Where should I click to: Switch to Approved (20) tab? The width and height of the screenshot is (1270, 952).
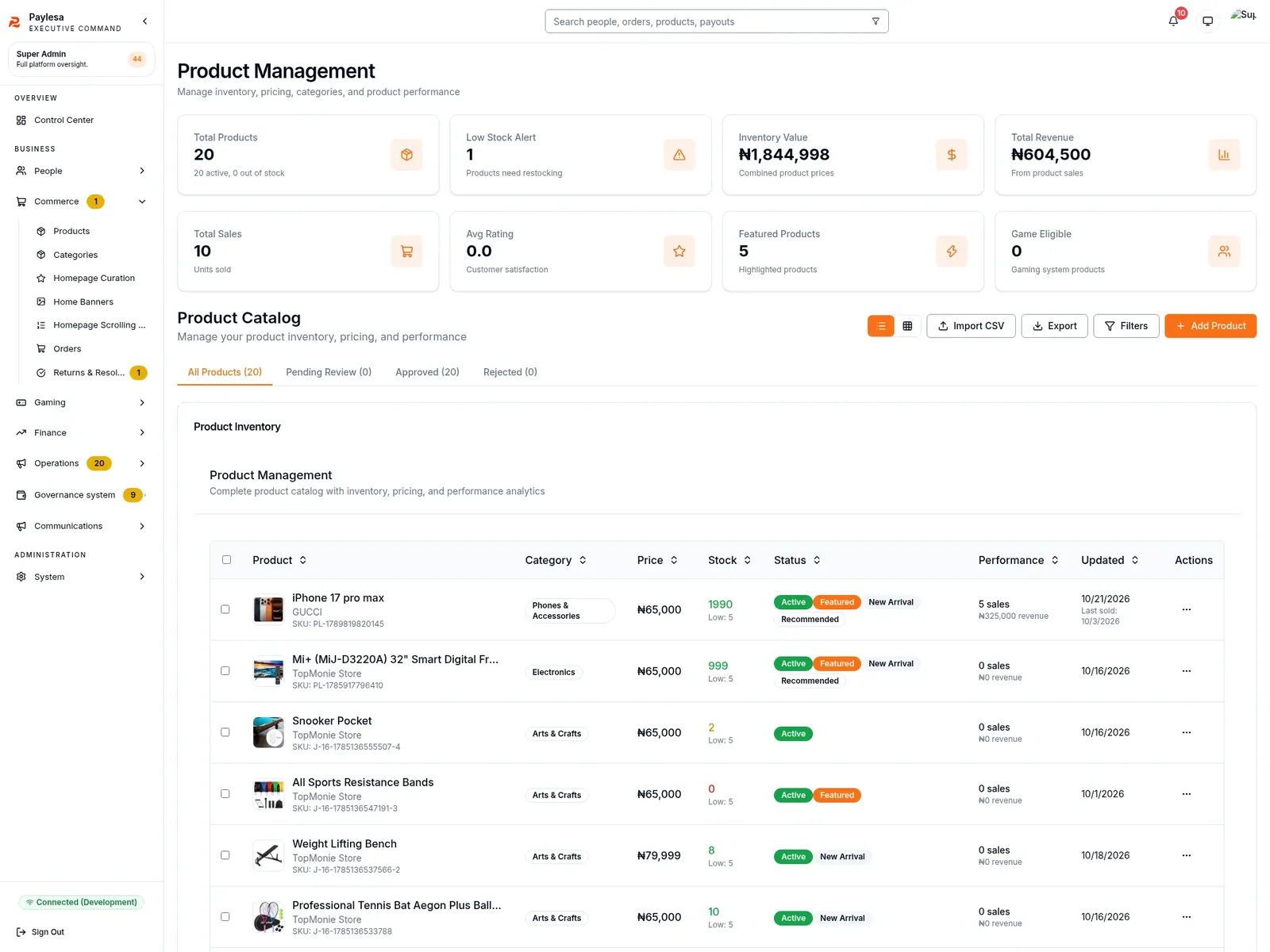click(427, 372)
